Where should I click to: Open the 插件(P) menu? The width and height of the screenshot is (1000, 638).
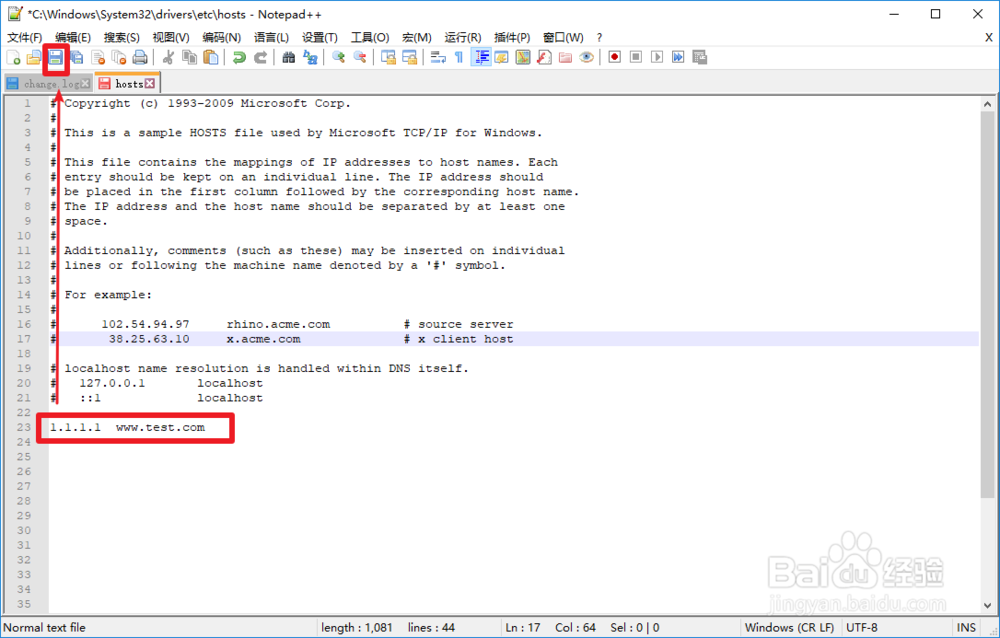[511, 38]
